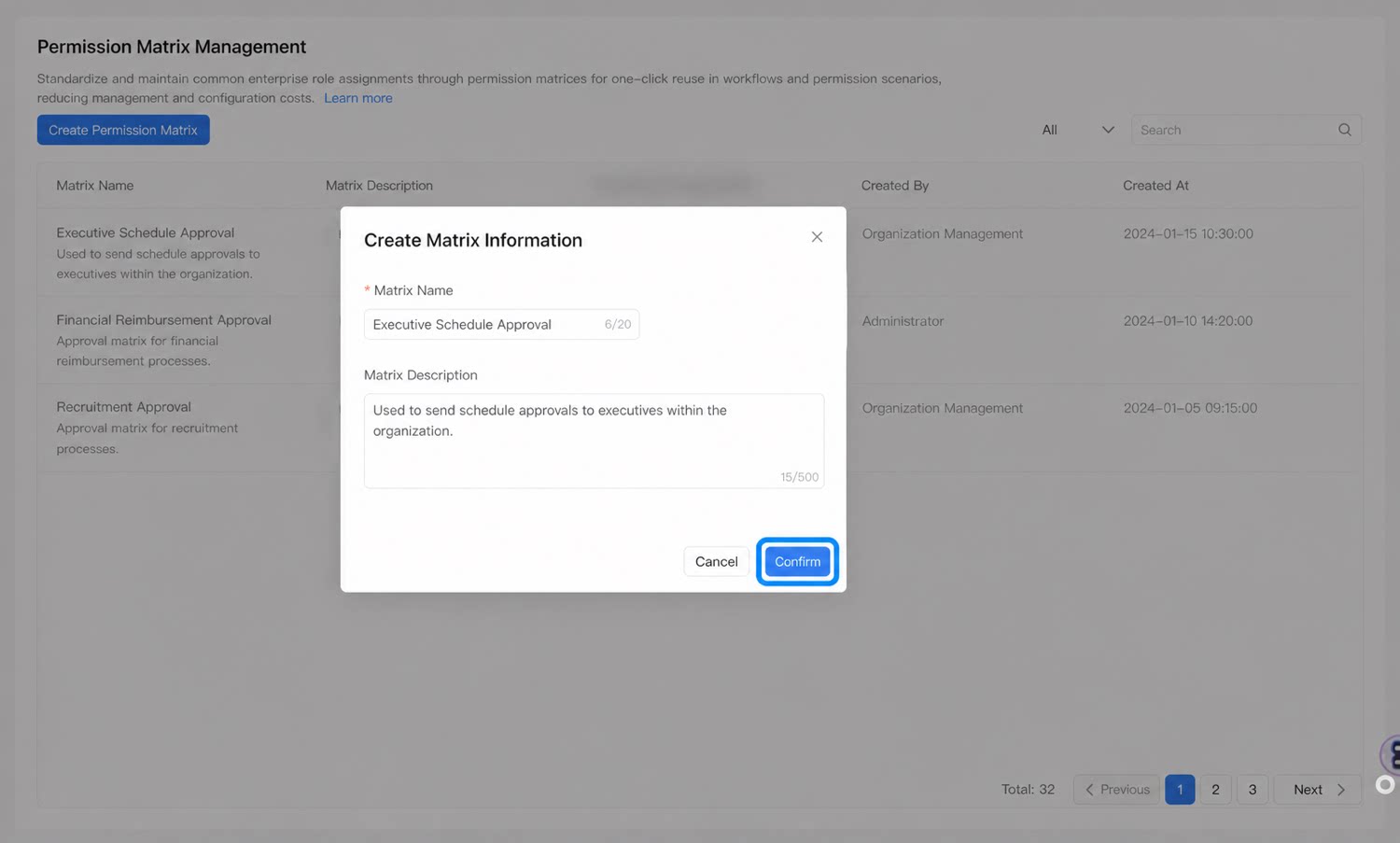Viewport: 1400px width, 843px height.
Task: Open the Learn more link
Action: 358,98
